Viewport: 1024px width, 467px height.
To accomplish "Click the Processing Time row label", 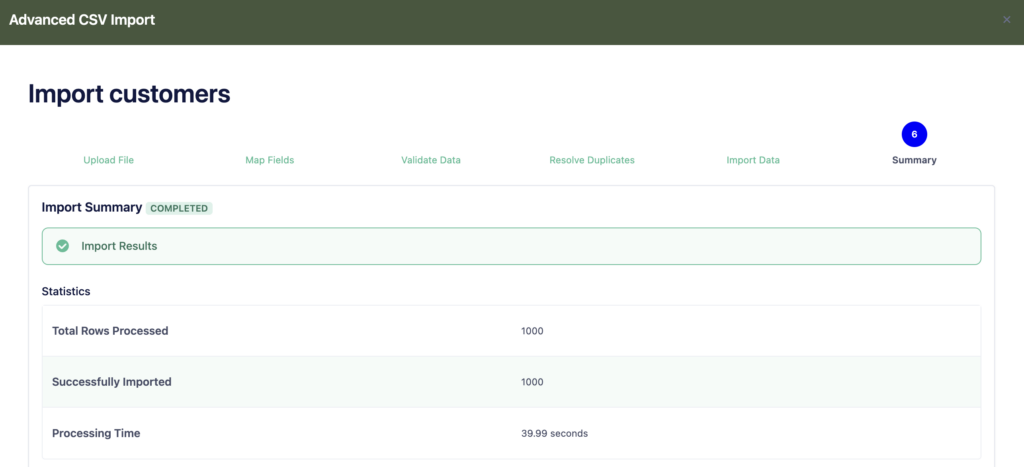I will 96,433.
